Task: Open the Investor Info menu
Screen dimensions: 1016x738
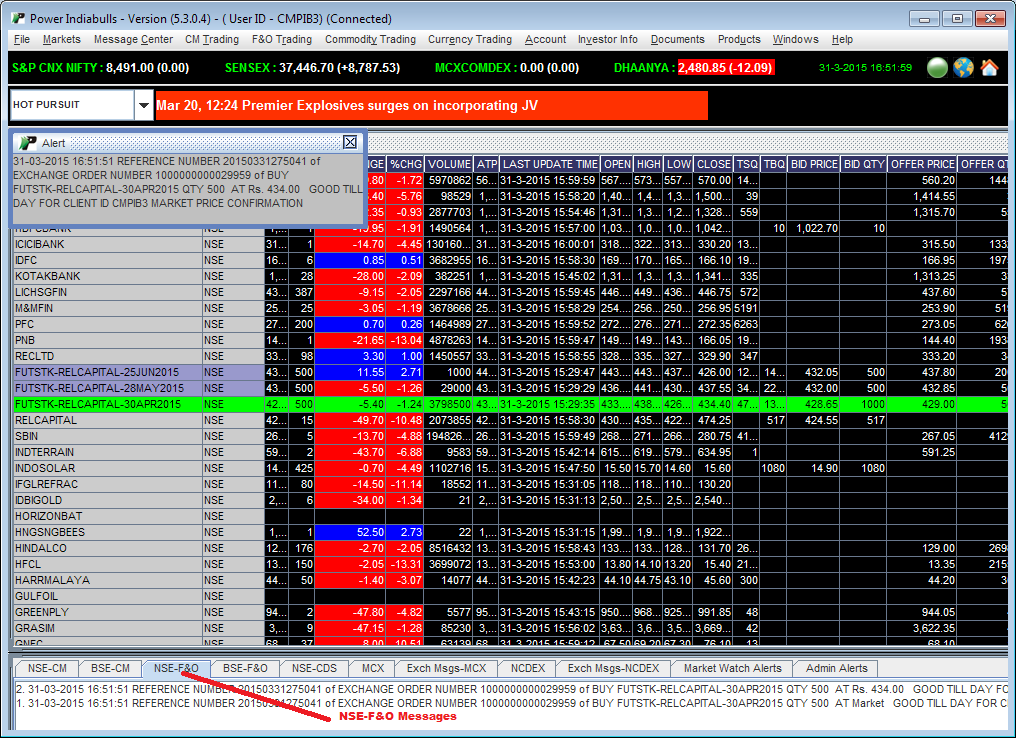Action: pos(607,39)
